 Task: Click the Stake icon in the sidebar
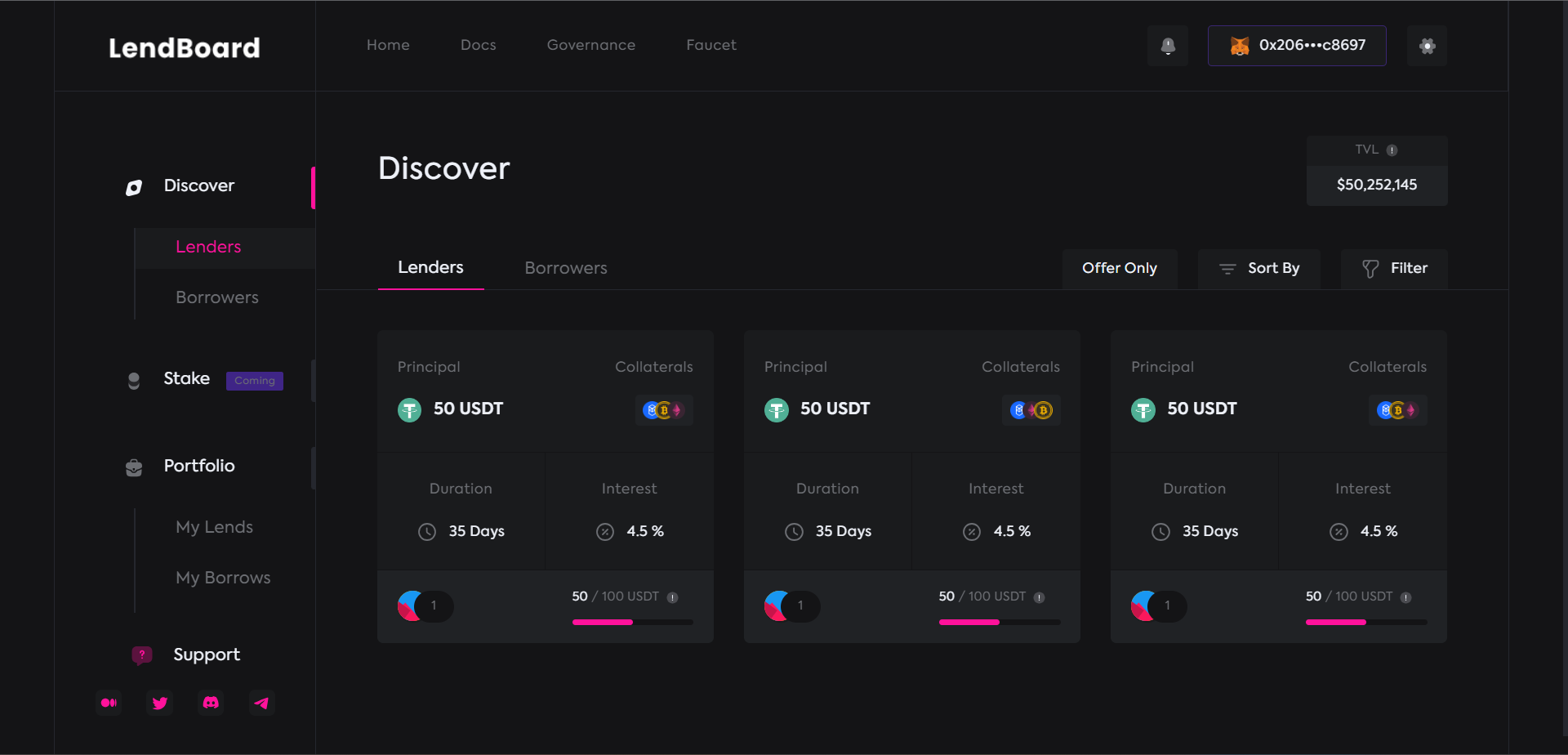[134, 380]
